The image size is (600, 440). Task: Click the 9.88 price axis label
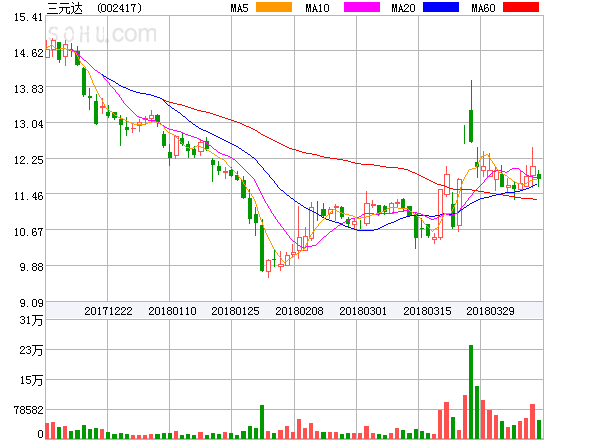(31, 267)
